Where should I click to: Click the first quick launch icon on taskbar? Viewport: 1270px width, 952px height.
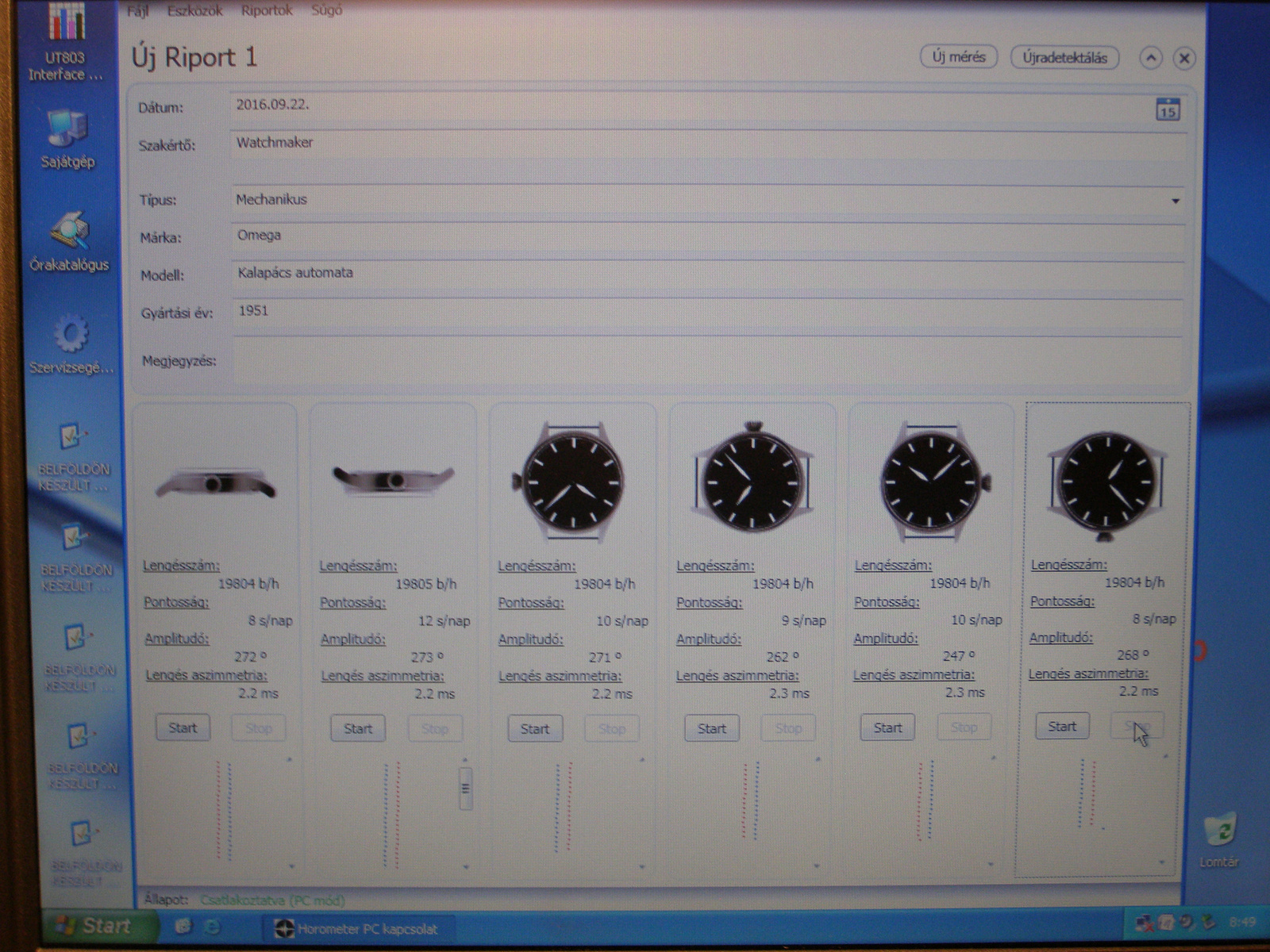(183, 927)
